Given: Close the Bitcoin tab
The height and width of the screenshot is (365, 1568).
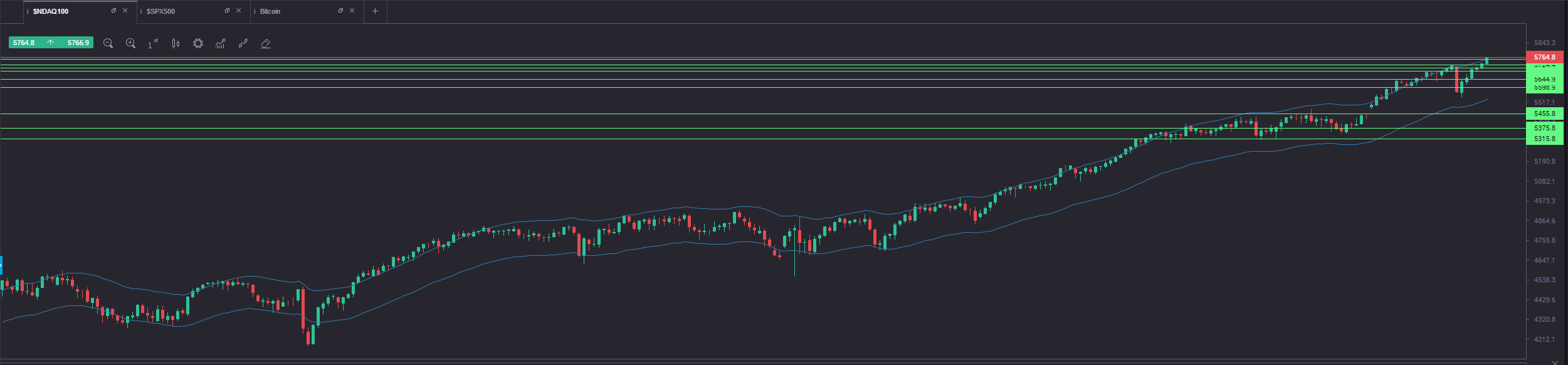Looking at the screenshot, I should [352, 11].
